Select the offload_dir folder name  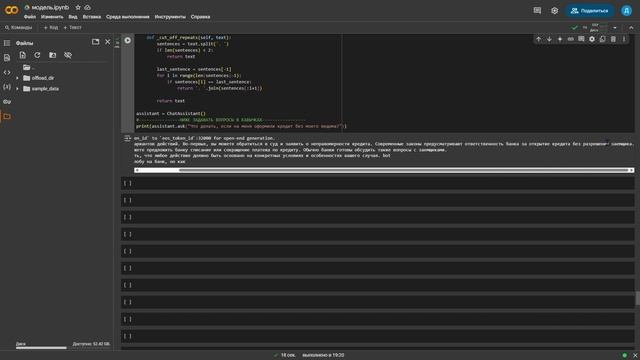[43, 78]
